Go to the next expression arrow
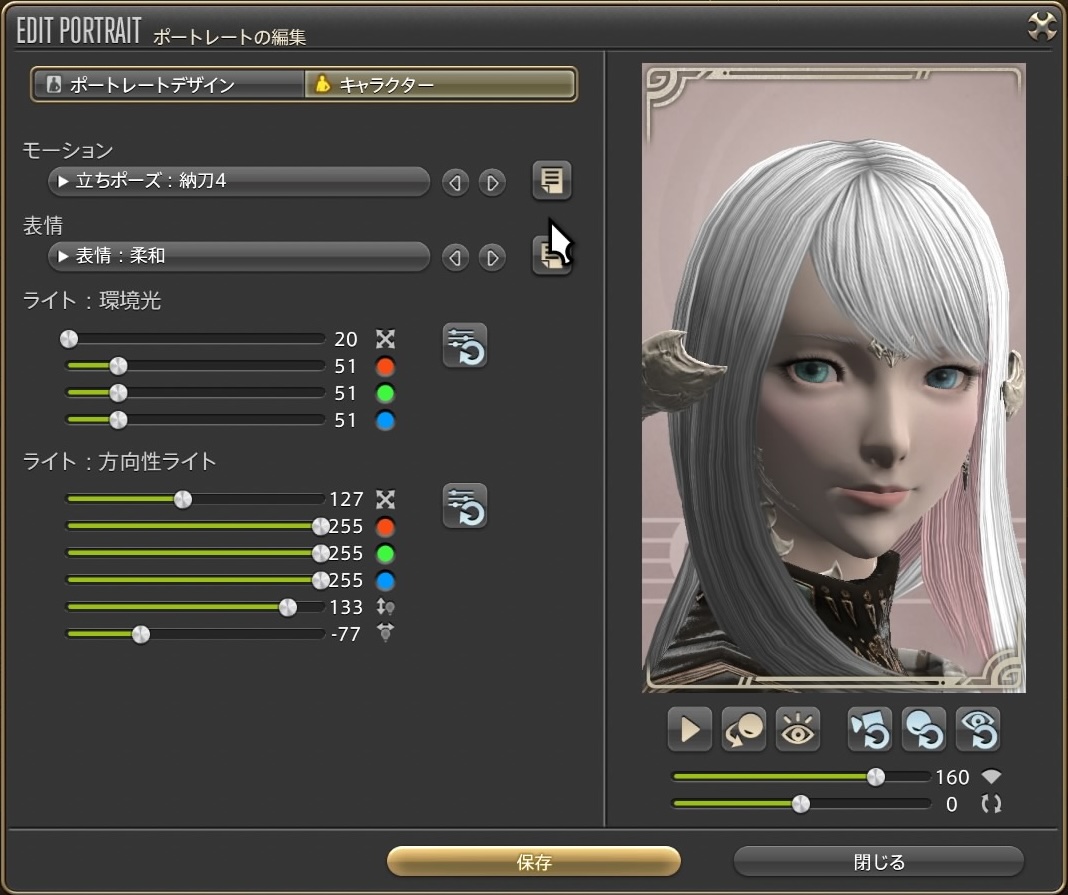The height and width of the screenshot is (895, 1068). pos(491,257)
